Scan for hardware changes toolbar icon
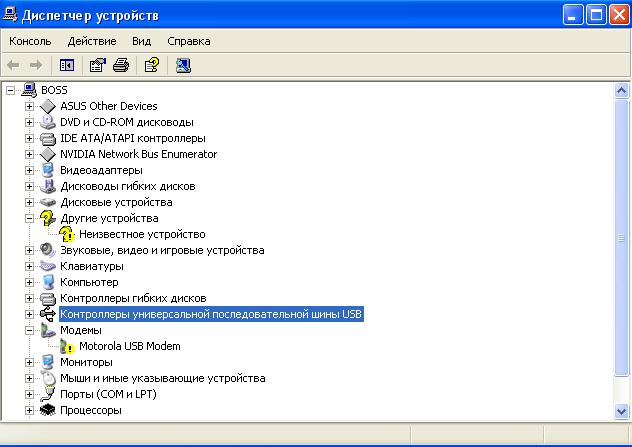This screenshot has width=632, height=447. pos(183,65)
